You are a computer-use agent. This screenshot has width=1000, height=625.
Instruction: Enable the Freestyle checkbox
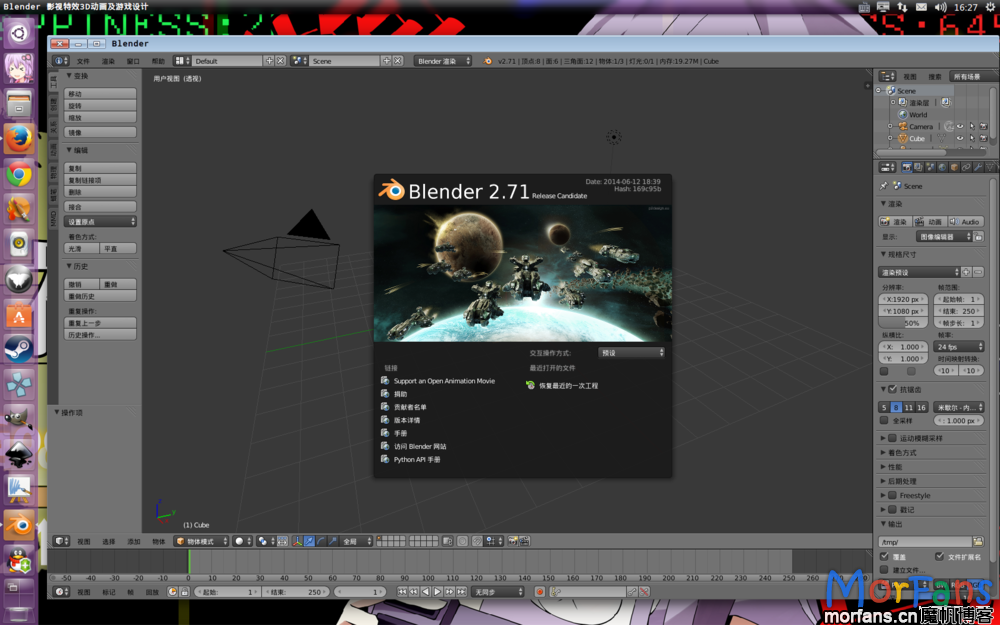click(893, 496)
